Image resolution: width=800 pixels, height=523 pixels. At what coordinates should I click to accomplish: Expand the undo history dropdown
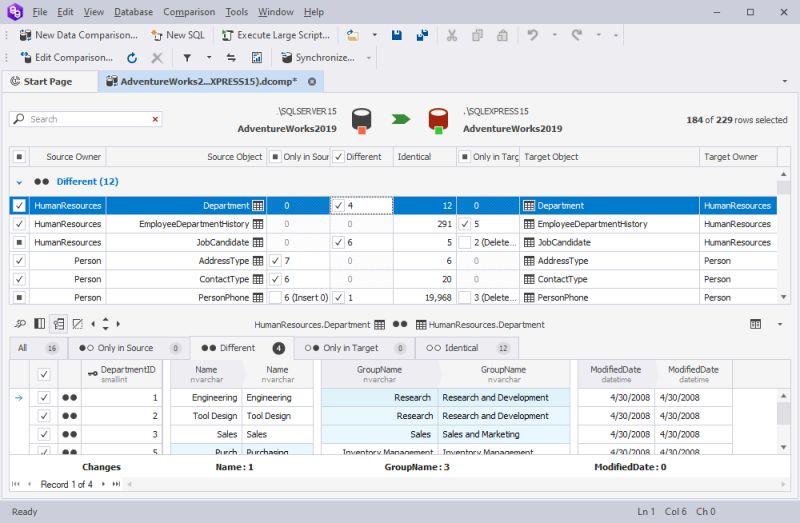point(554,35)
